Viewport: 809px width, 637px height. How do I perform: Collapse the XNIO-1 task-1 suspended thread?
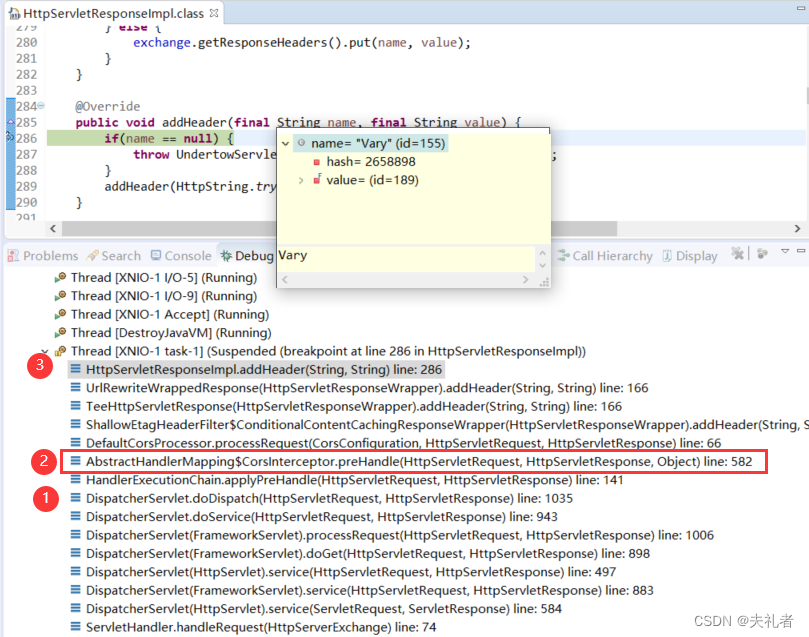pyautogui.click(x=45, y=351)
